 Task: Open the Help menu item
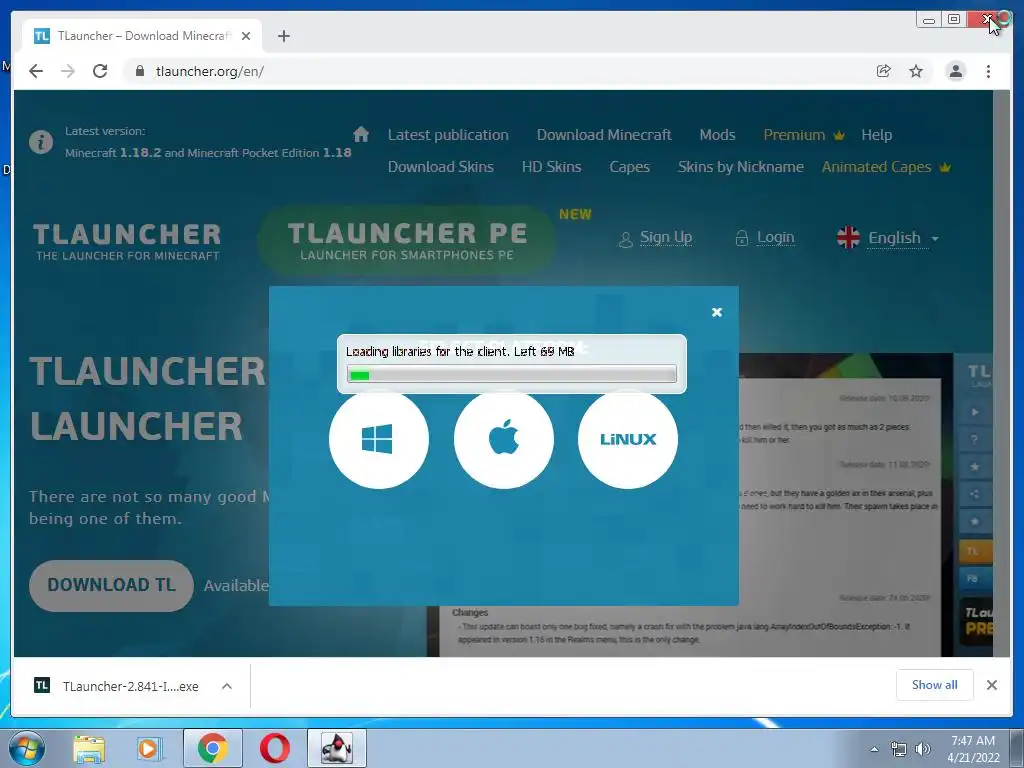point(876,135)
